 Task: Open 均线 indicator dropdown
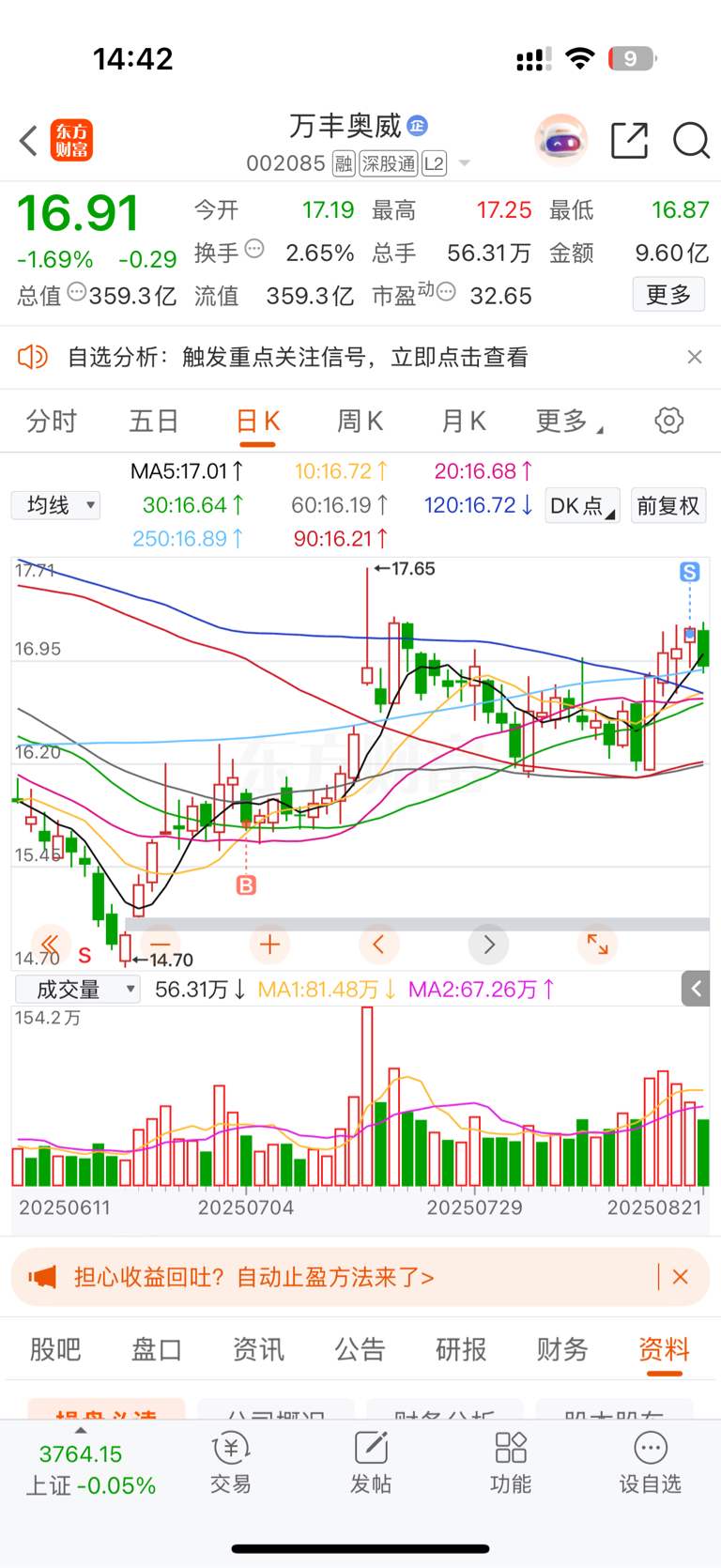(55, 505)
